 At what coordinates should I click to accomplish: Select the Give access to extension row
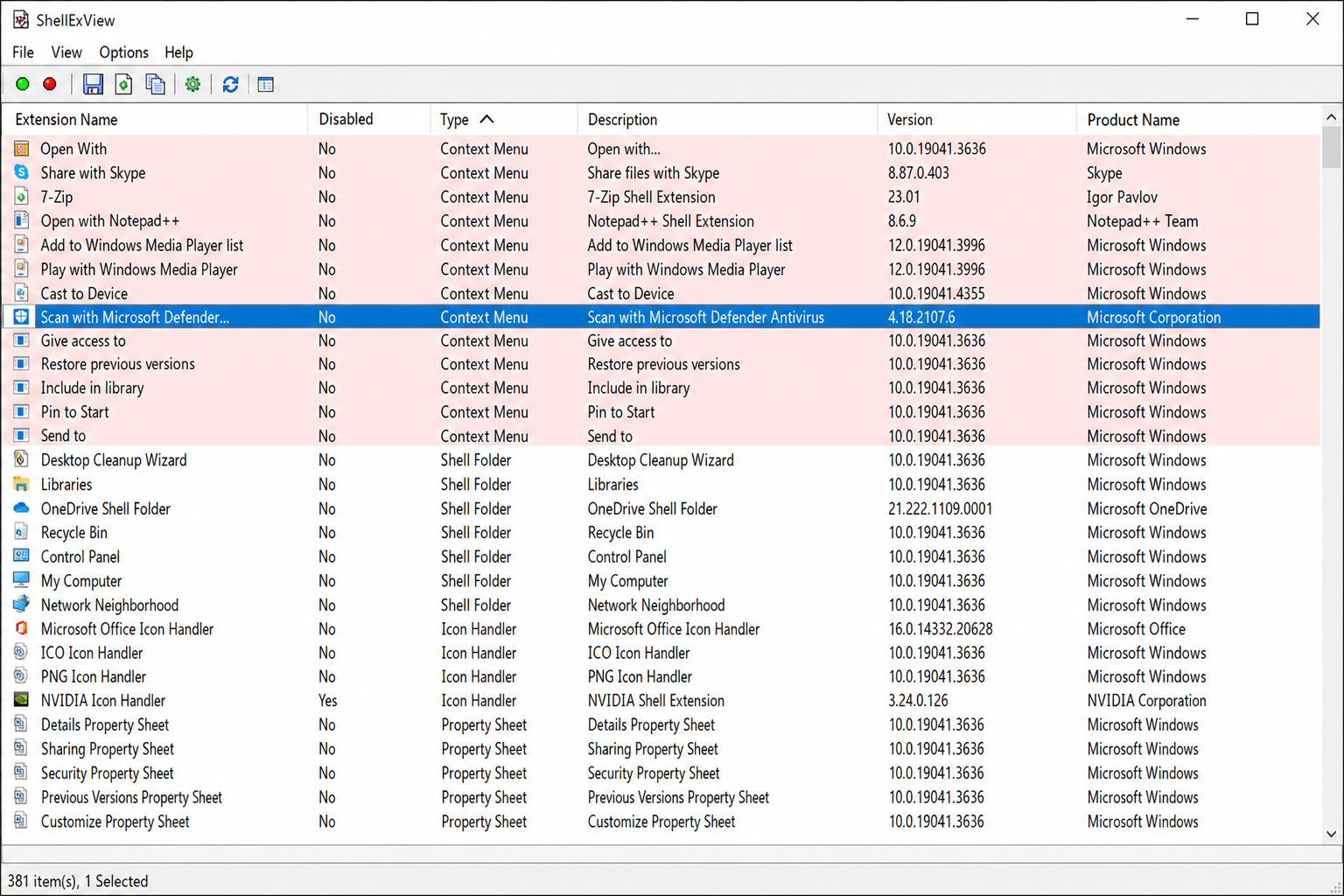coord(661,340)
